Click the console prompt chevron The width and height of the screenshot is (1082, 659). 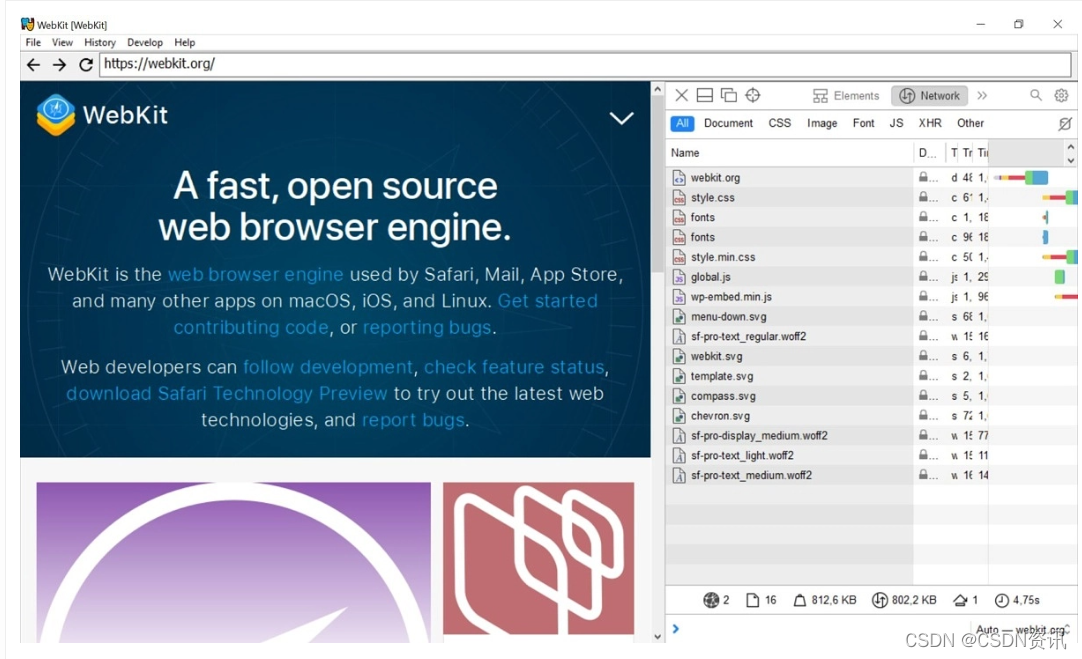(676, 629)
